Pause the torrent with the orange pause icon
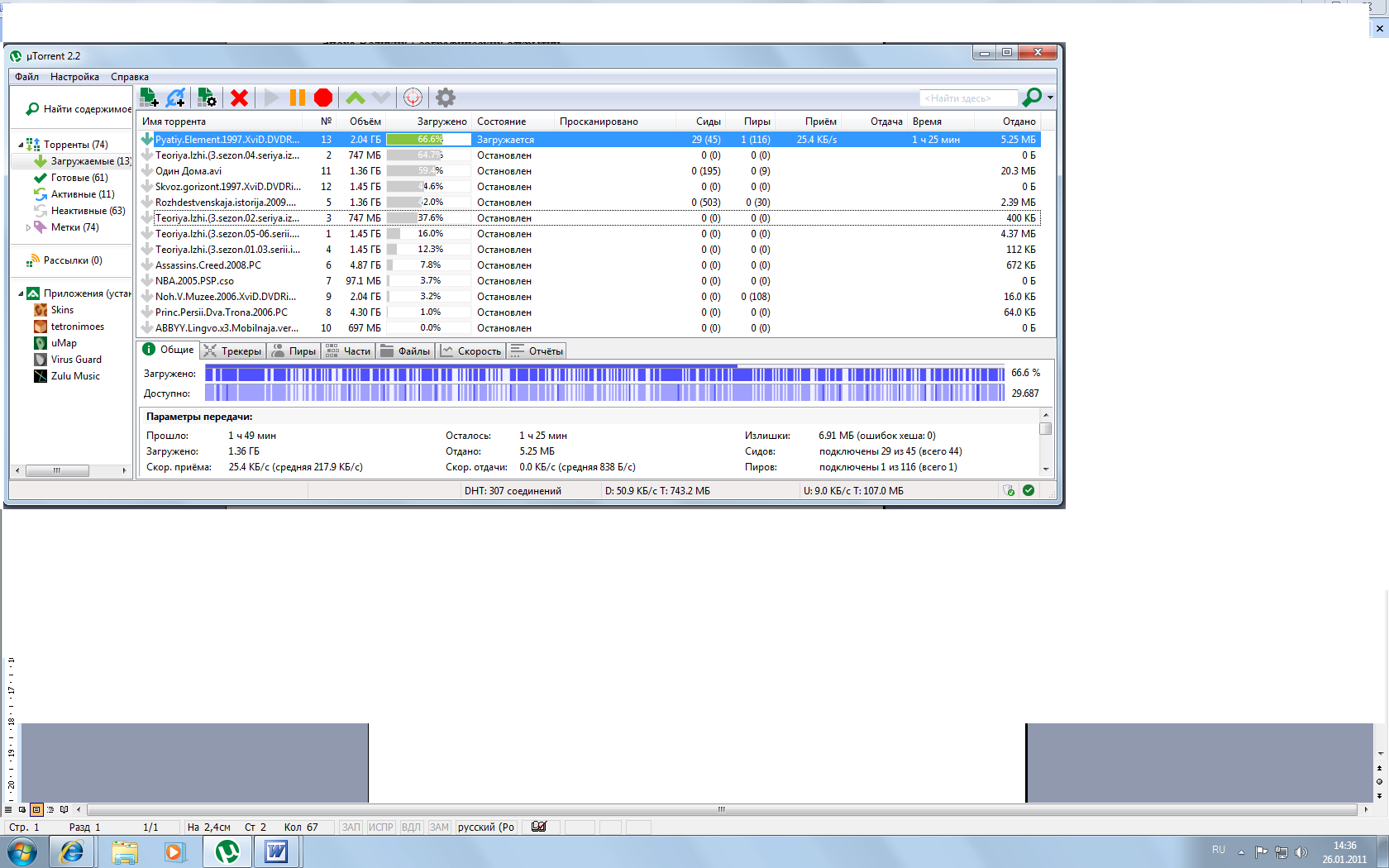Screen dimensions: 1389x868 click(x=298, y=98)
